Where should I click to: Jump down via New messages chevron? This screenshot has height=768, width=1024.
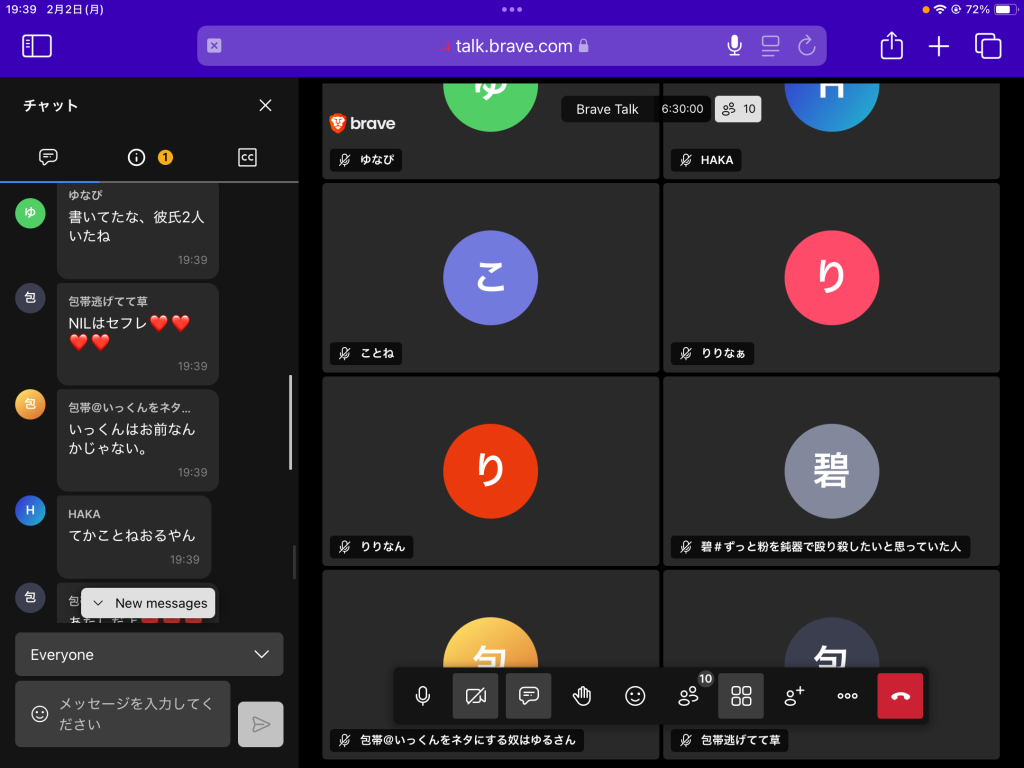coord(98,603)
